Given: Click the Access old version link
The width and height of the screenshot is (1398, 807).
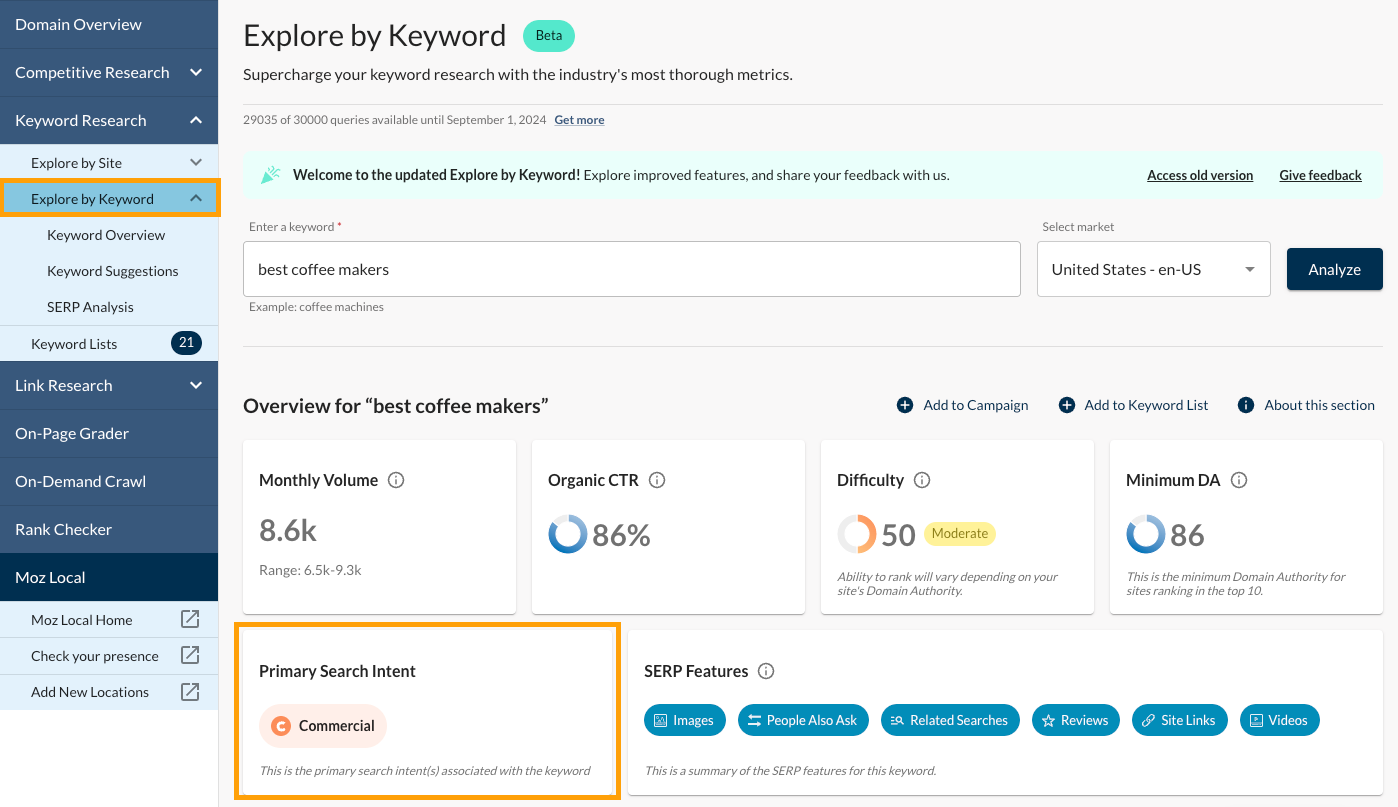Looking at the screenshot, I should pyautogui.click(x=1199, y=175).
